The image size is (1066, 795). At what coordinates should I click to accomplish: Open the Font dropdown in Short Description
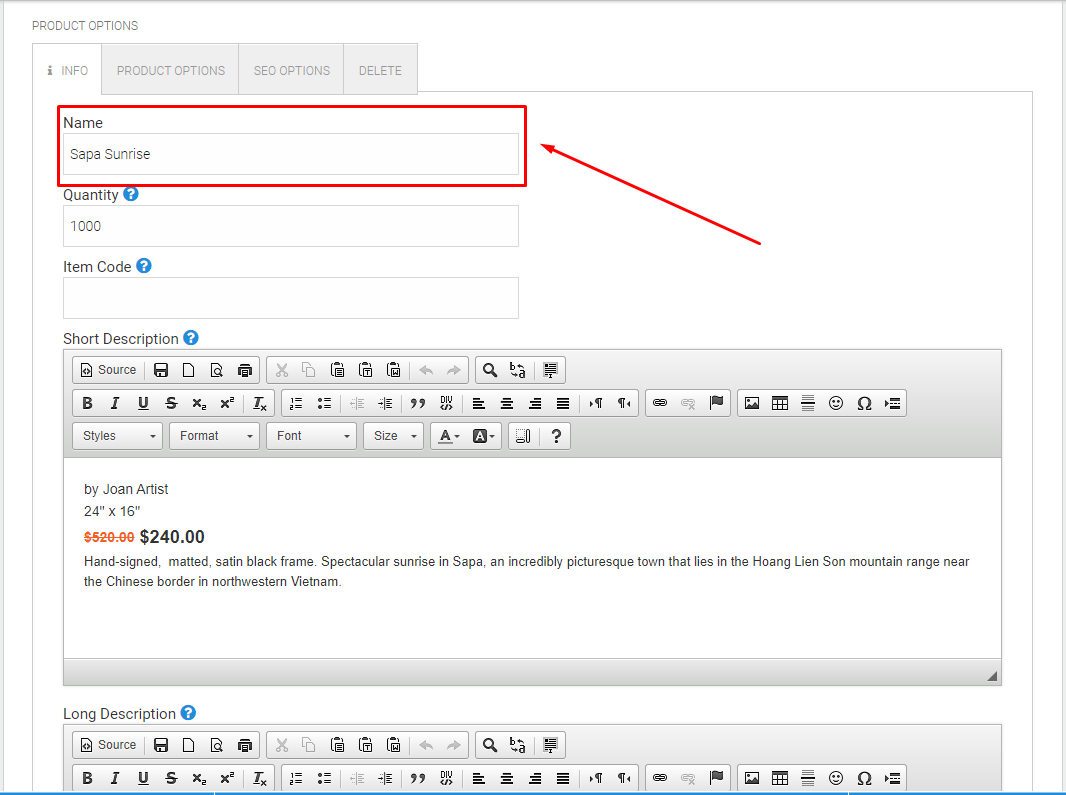(311, 436)
